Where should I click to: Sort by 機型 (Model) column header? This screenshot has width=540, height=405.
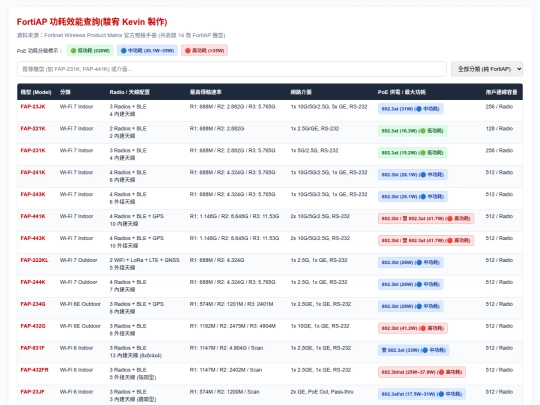tap(36, 92)
